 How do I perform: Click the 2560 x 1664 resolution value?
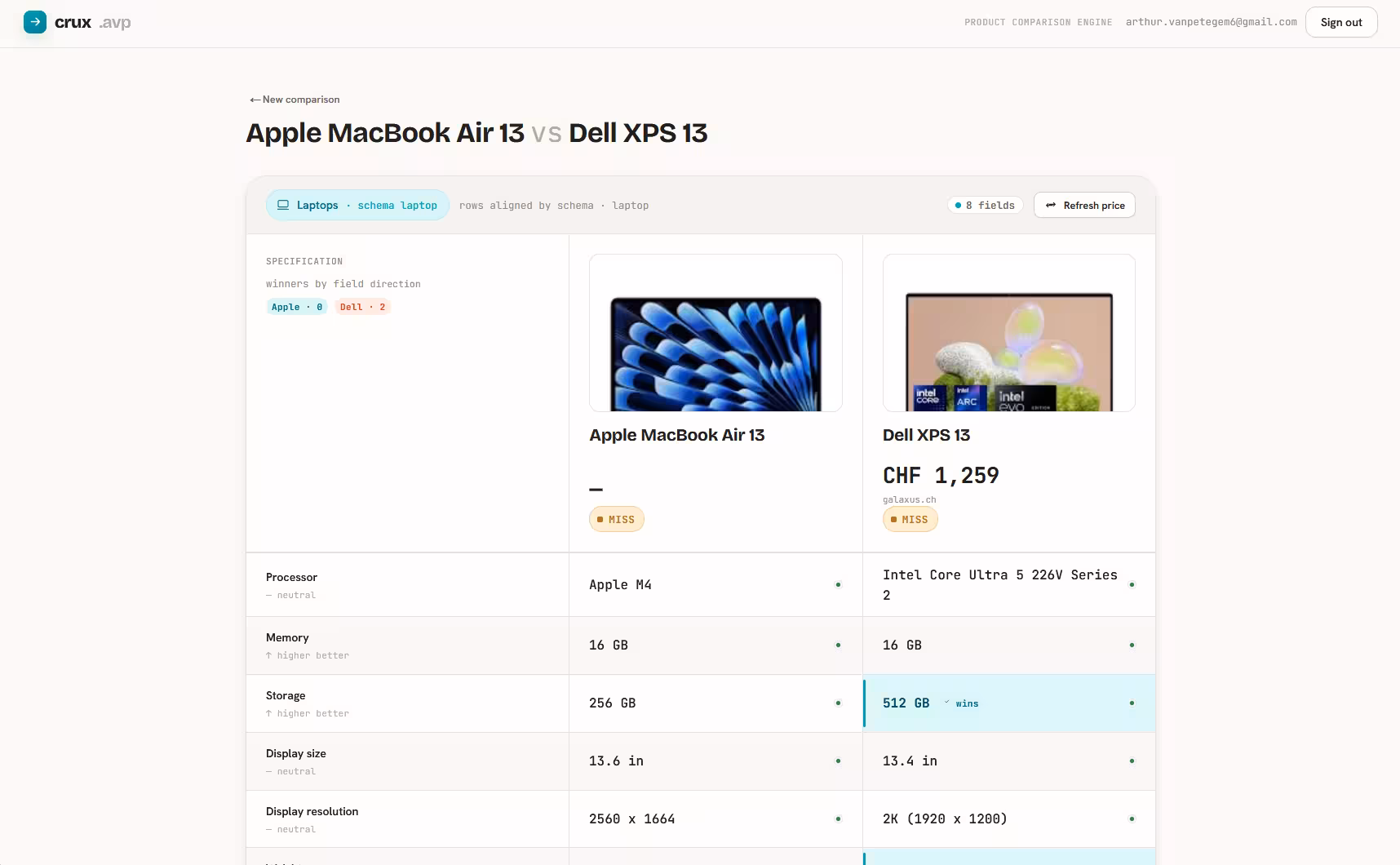pyautogui.click(x=632, y=818)
